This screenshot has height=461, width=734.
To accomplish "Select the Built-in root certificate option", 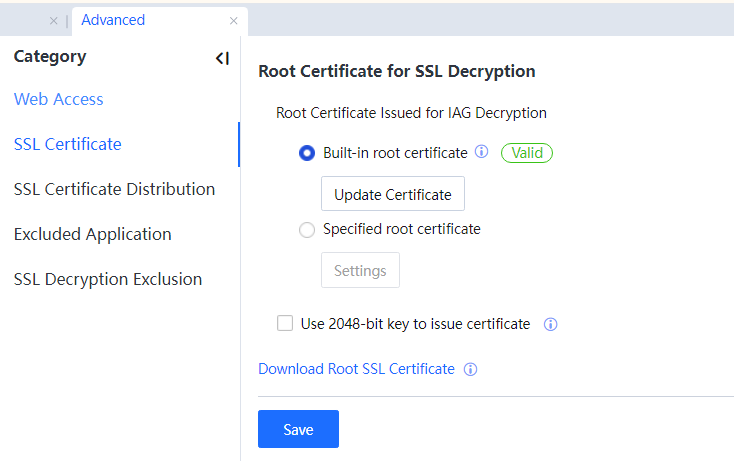I will [x=307, y=154].
